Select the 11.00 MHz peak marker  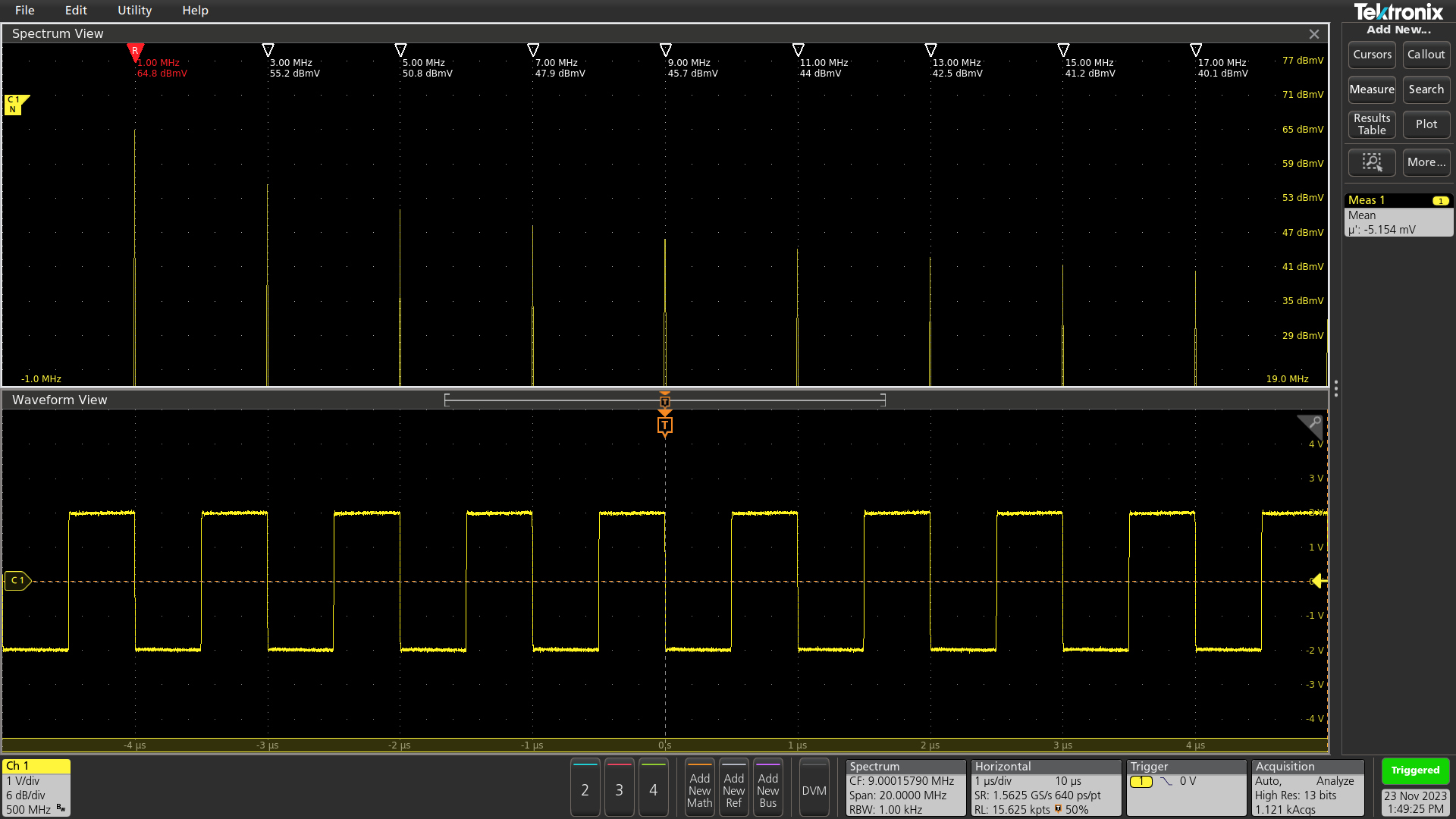point(798,50)
